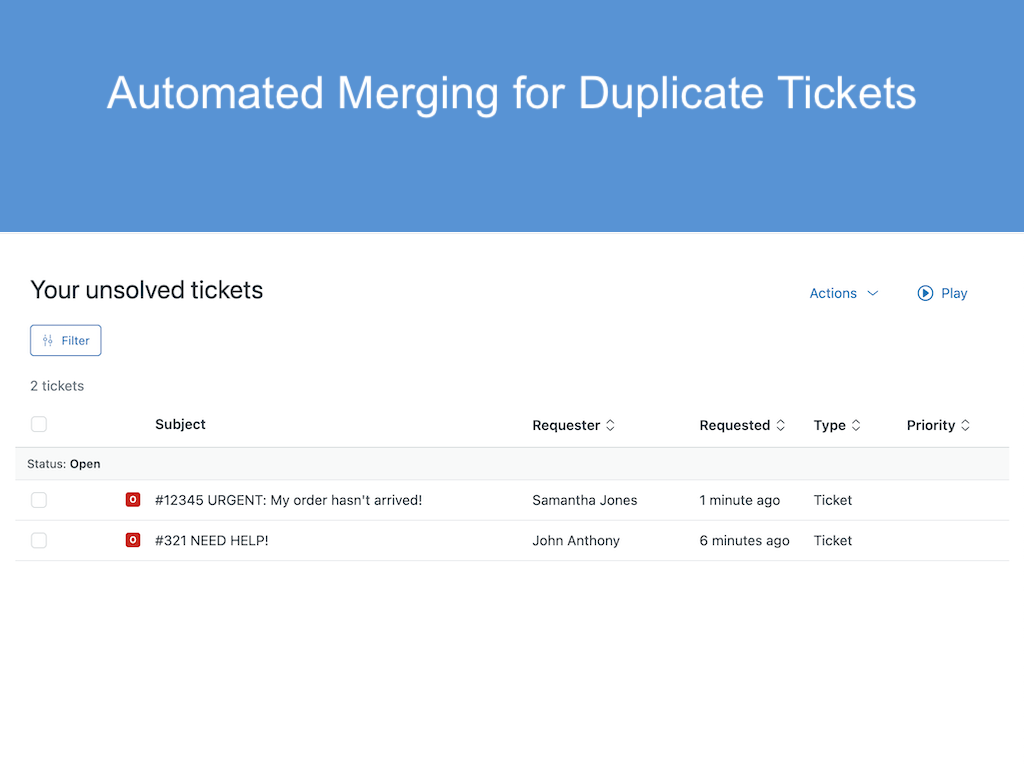
Task: Click the chevron next to Actions
Action: [x=872, y=293]
